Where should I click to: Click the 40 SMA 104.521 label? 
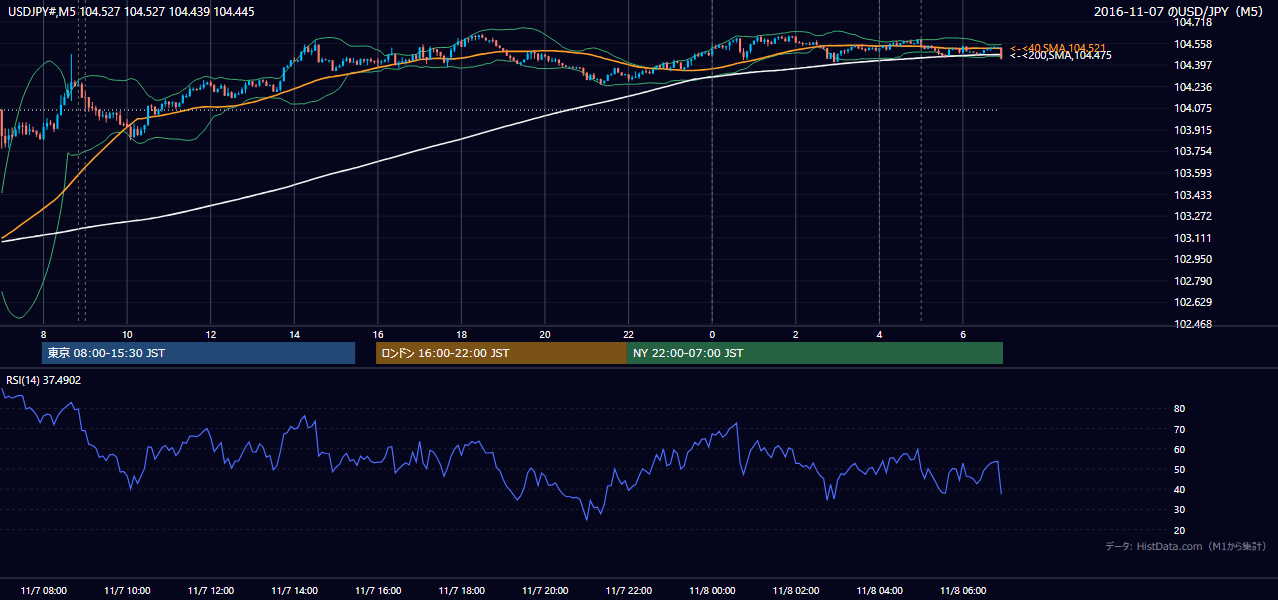click(x=1059, y=48)
